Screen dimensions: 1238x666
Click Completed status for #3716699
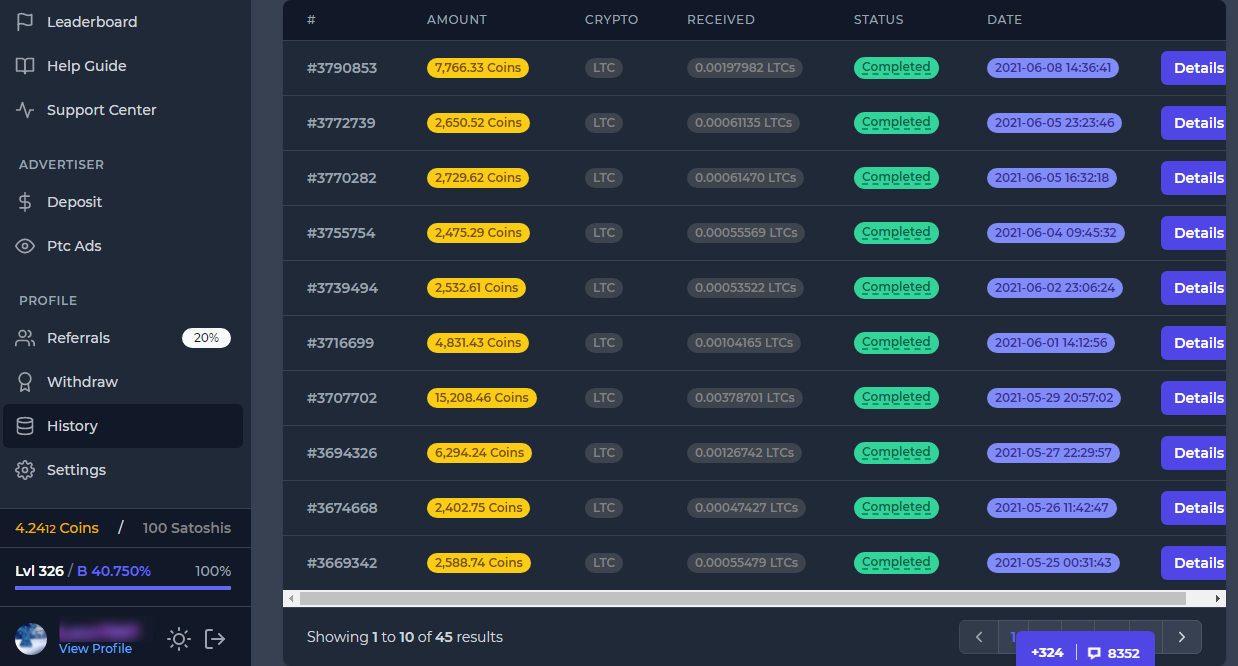pos(896,343)
